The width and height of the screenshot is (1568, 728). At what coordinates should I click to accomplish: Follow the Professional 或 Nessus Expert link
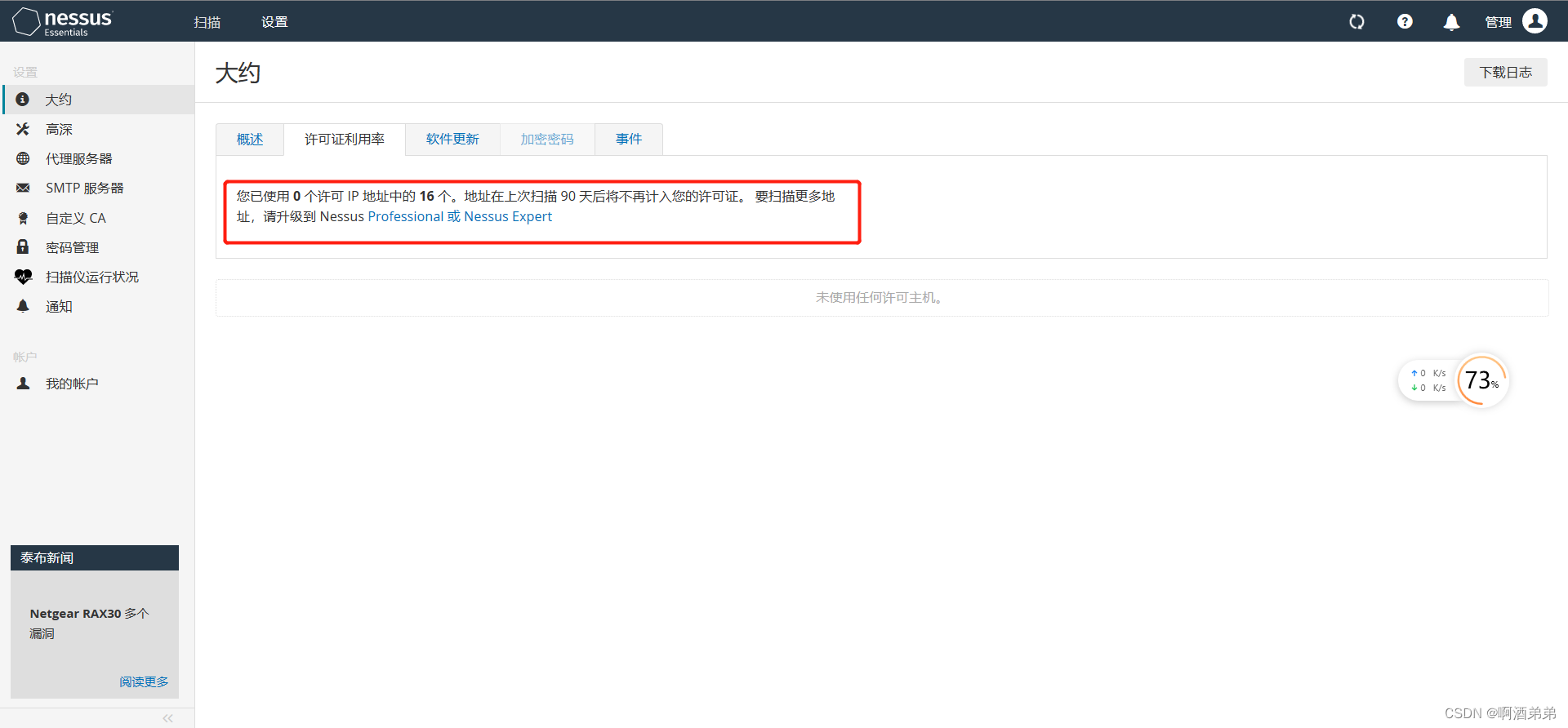460,216
